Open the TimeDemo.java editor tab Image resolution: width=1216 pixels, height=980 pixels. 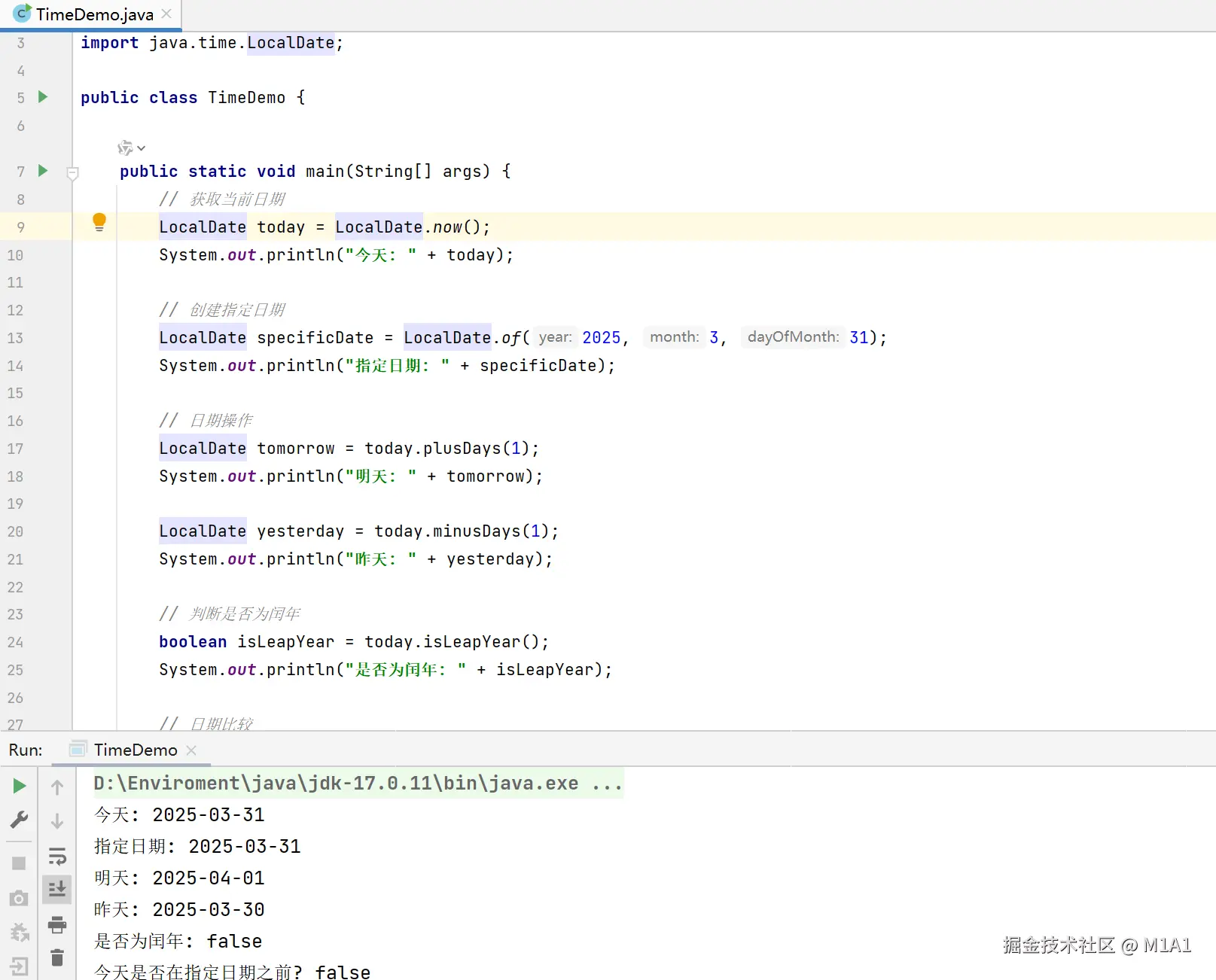91,14
